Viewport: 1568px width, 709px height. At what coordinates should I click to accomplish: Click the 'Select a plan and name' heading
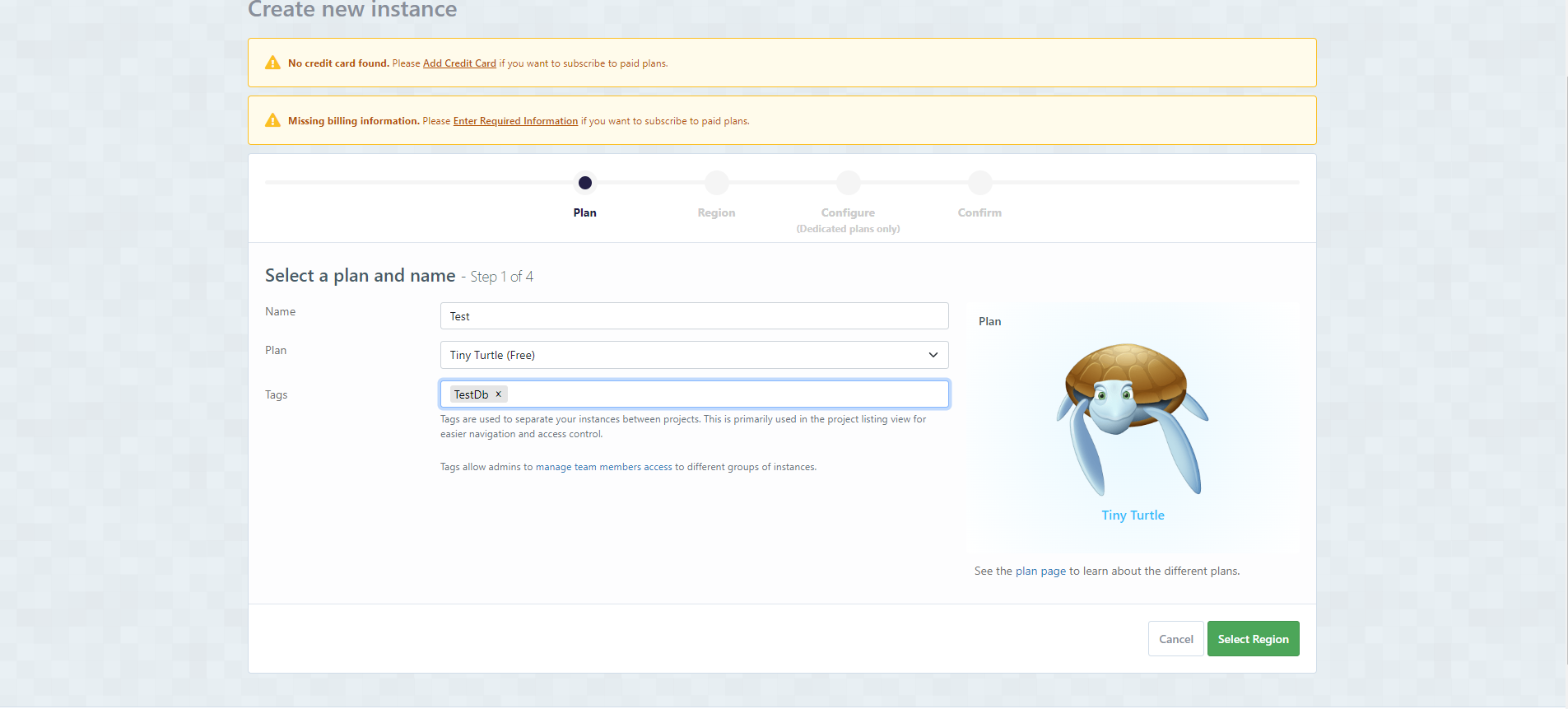pos(361,276)
